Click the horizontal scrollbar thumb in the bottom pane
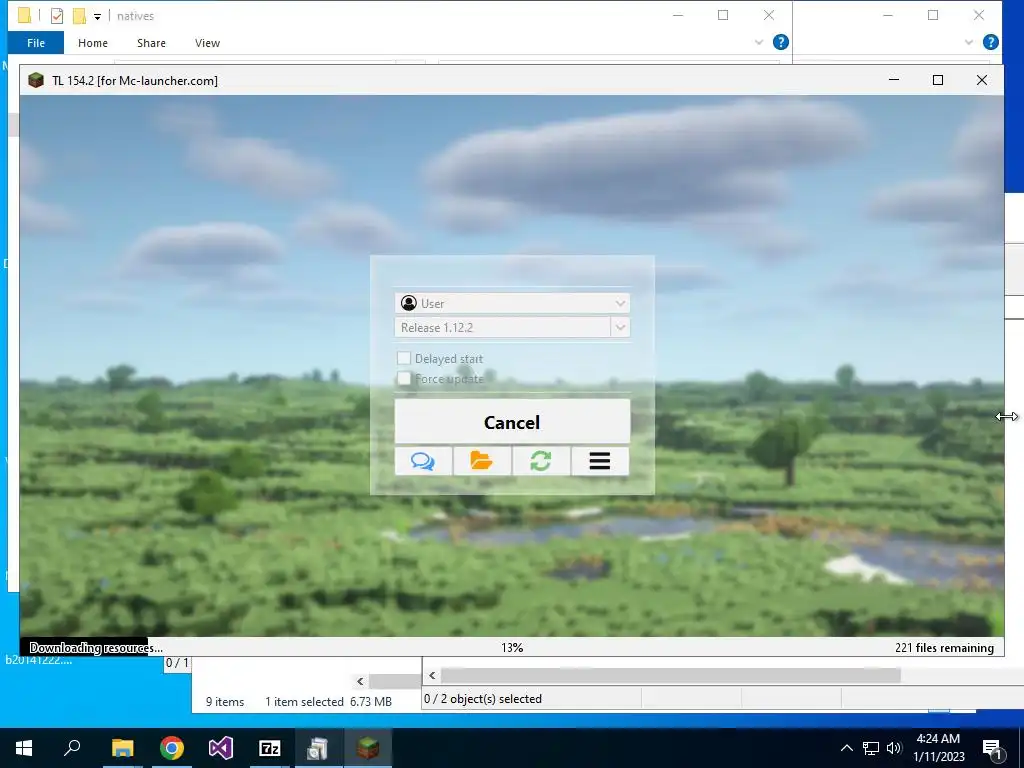Screen dimensions: 1024x768 coord(671,675)
